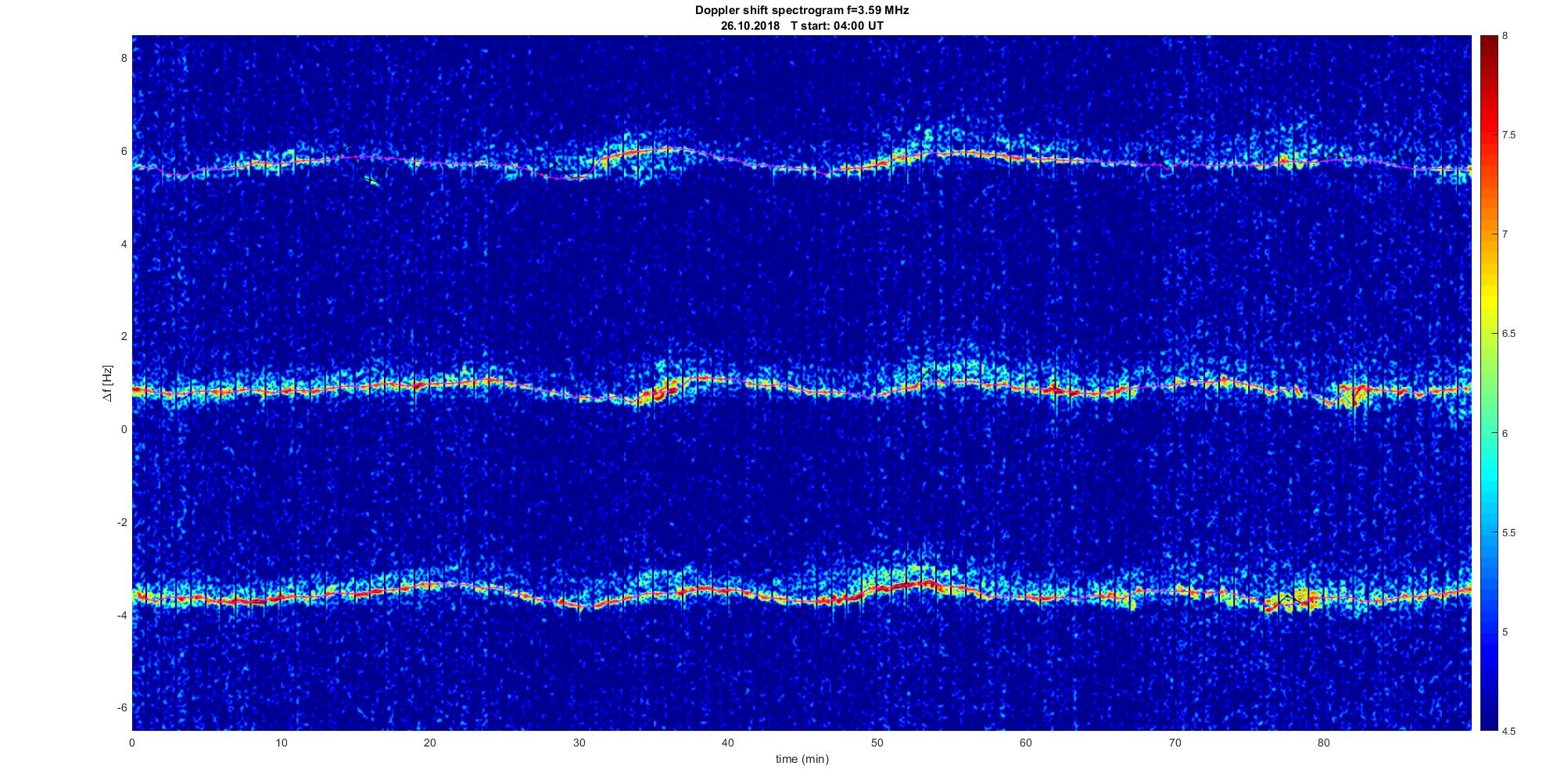
Task: Click the y-axis tick label '6'
Action: tap(124, 151)
